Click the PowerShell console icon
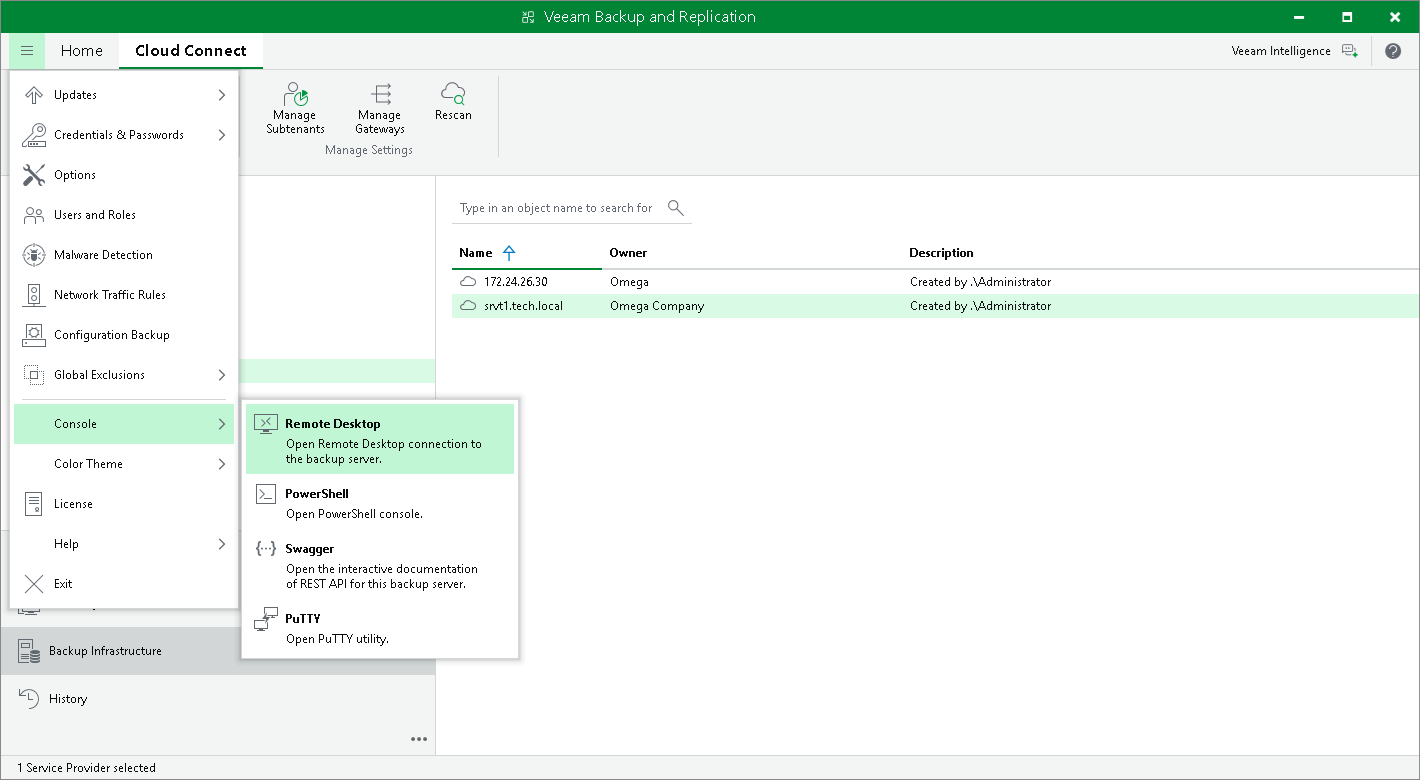Viewport: 1420px width, 780px height. tap(265, 494)
